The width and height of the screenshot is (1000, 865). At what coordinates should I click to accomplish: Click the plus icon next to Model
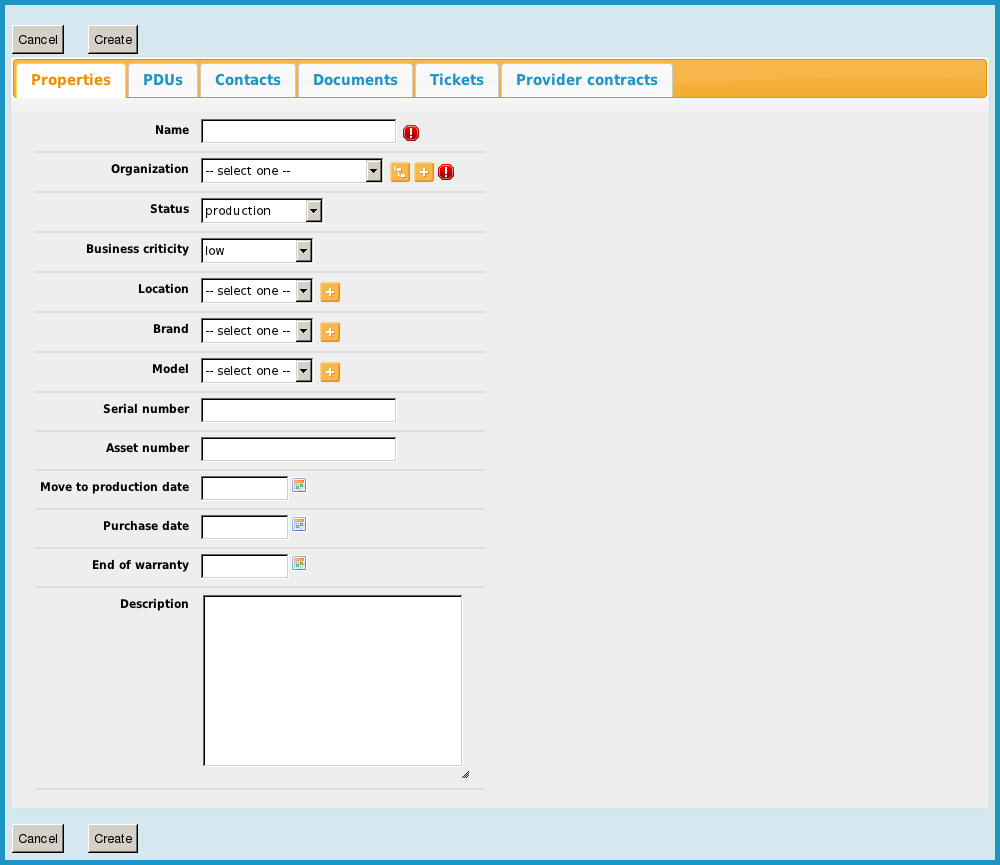click(x=330, y=372)
